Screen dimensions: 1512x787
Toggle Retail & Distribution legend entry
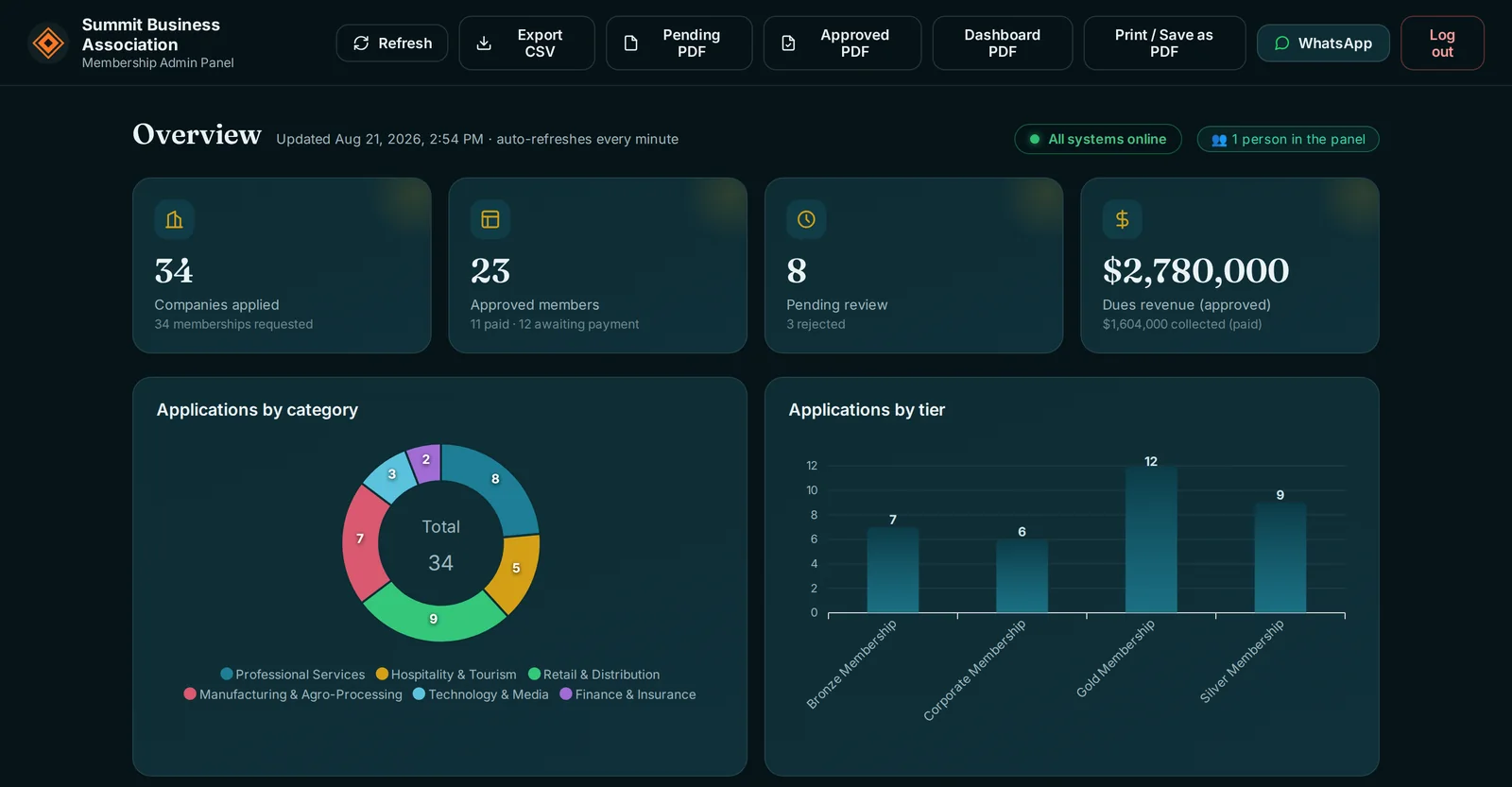click(x=594, y=675)
